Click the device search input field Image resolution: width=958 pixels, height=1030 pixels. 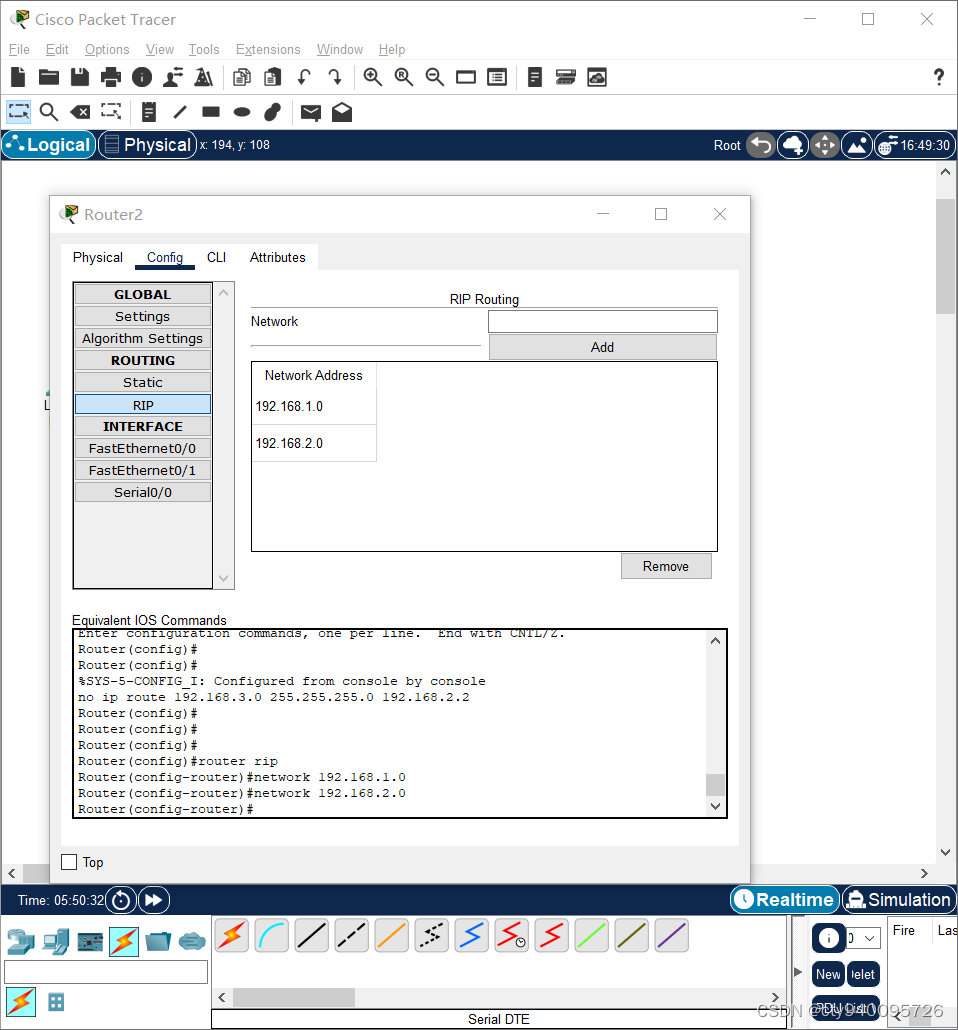pos(106,972)
